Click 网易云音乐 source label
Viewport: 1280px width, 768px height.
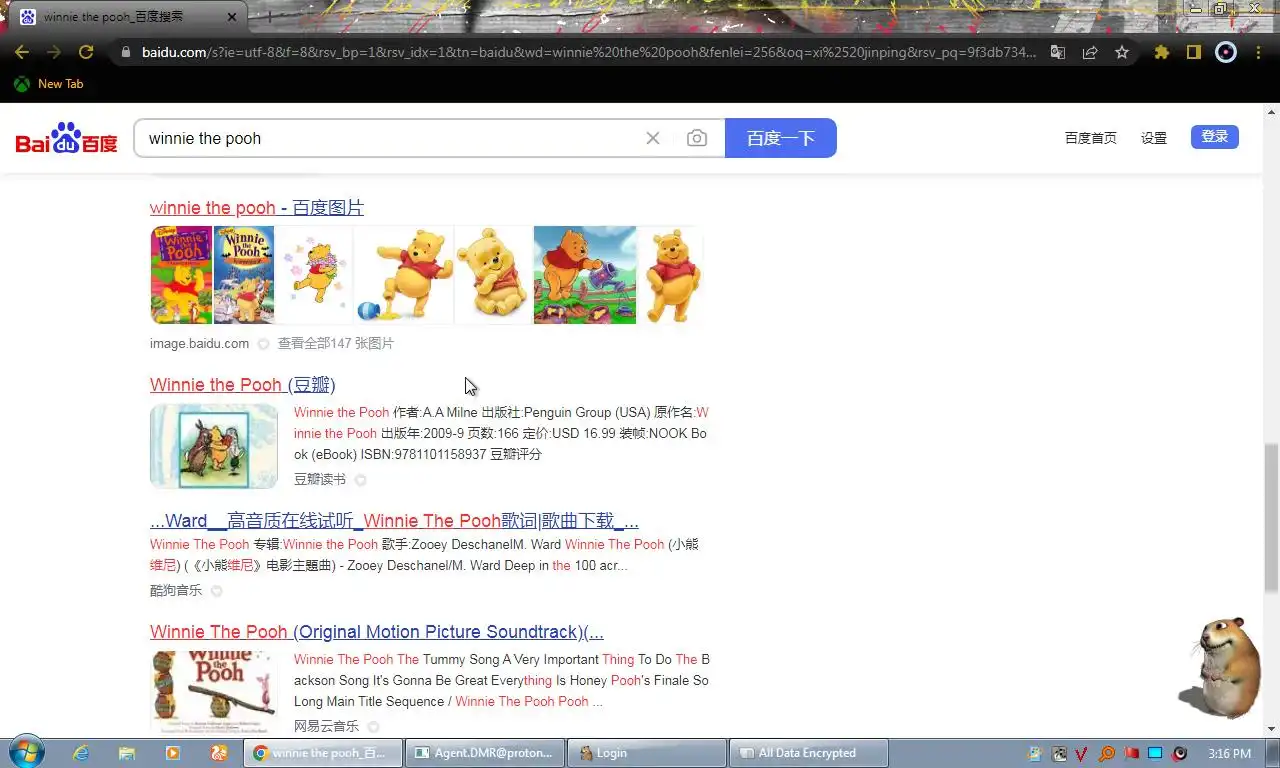pyautogui.click(x=326, y=726)
